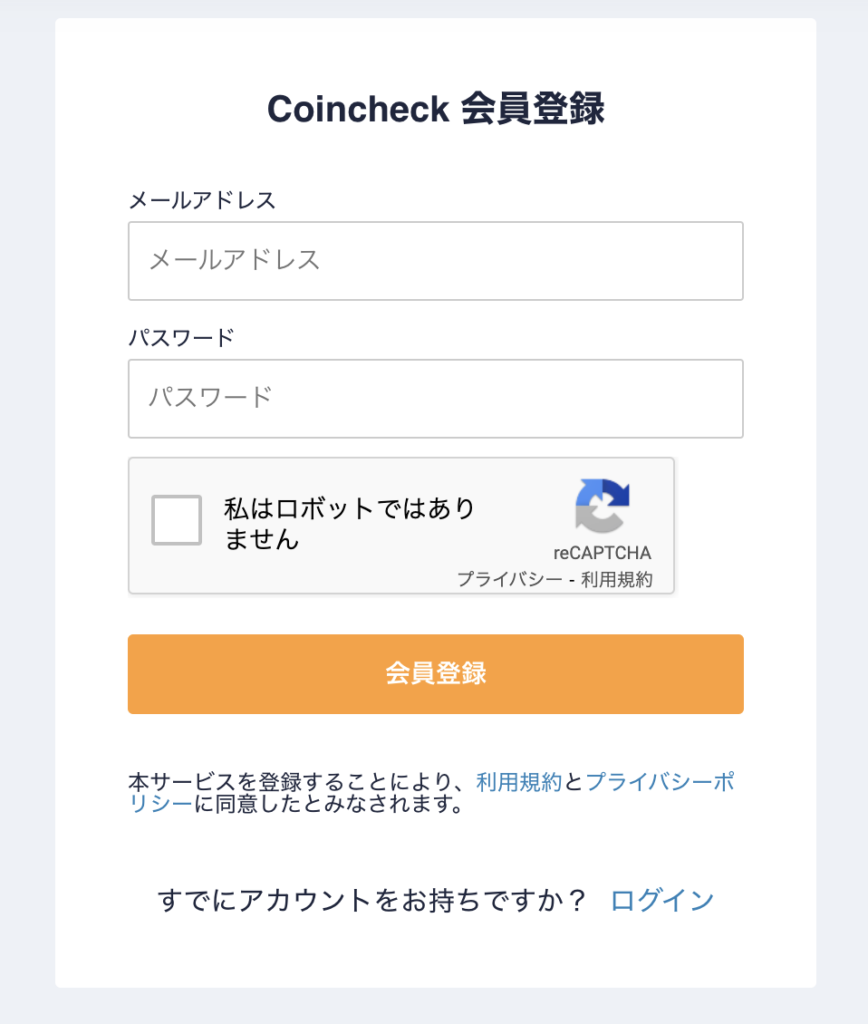Open プライバシーポリシー link in agreement text
This screenshot has width=868, height=1024.
(x=659, y=782)
